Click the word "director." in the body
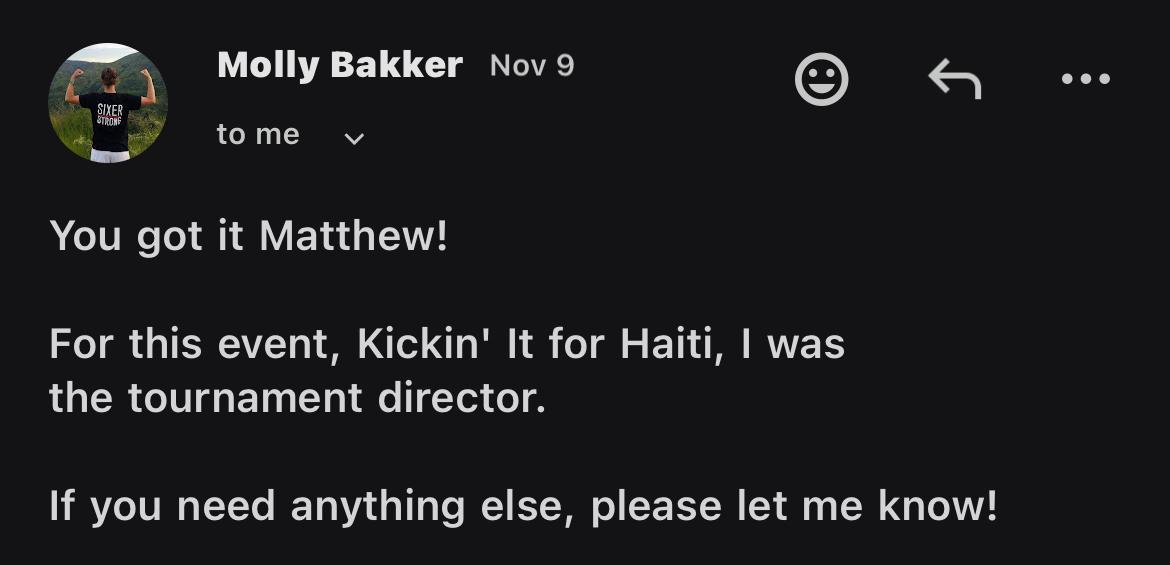 point(462,399)
